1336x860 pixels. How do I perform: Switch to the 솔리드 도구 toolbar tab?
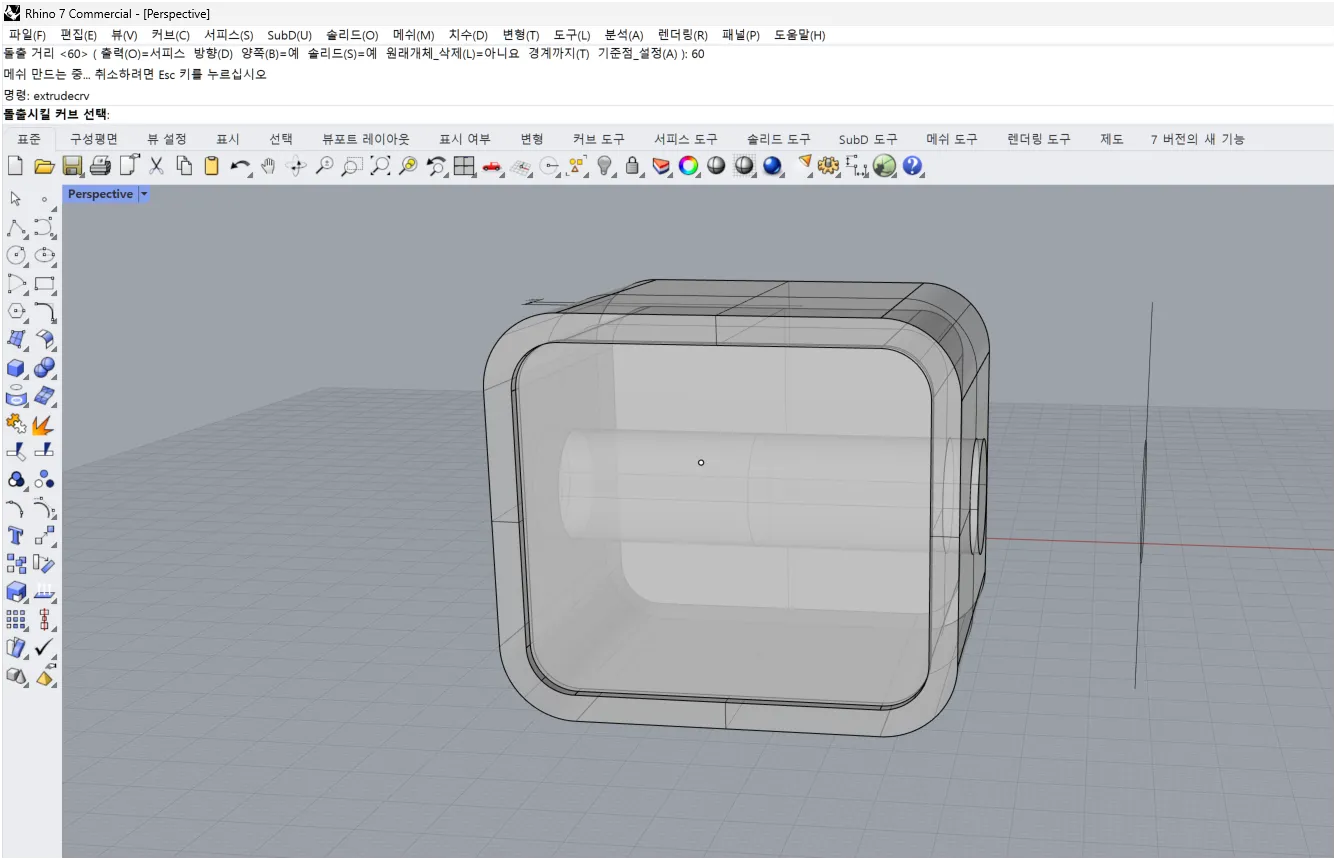[x=779, y=139]
